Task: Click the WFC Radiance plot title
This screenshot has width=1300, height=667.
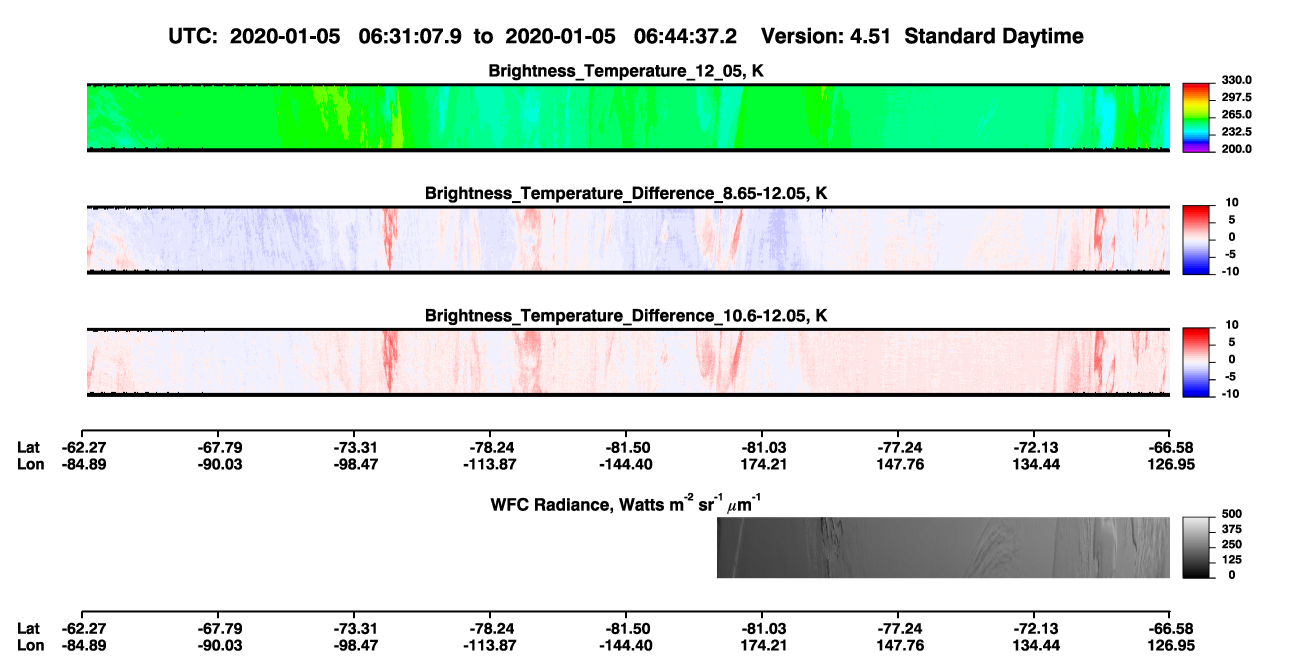Action: (x=627, y=503)
